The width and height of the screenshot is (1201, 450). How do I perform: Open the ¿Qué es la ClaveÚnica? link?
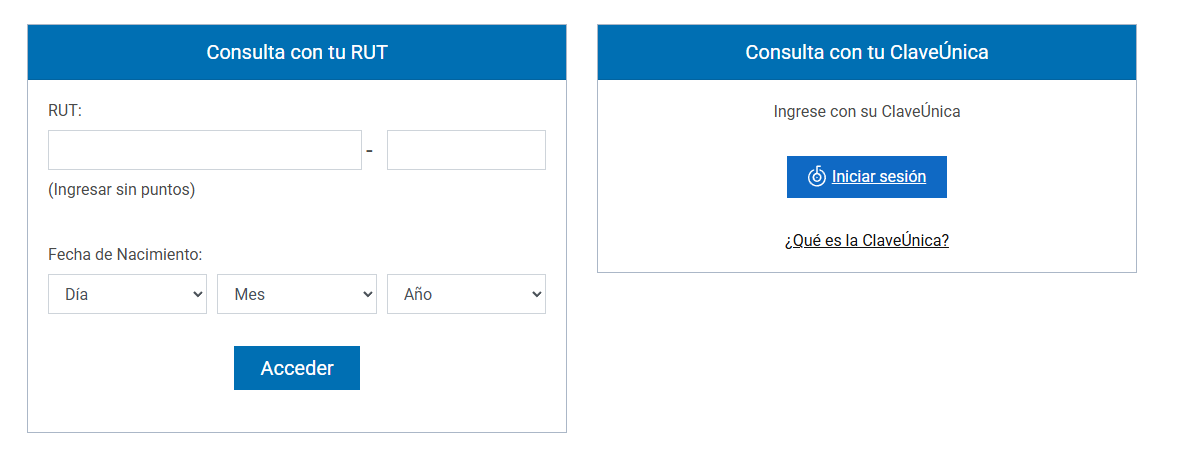point(867,241)
